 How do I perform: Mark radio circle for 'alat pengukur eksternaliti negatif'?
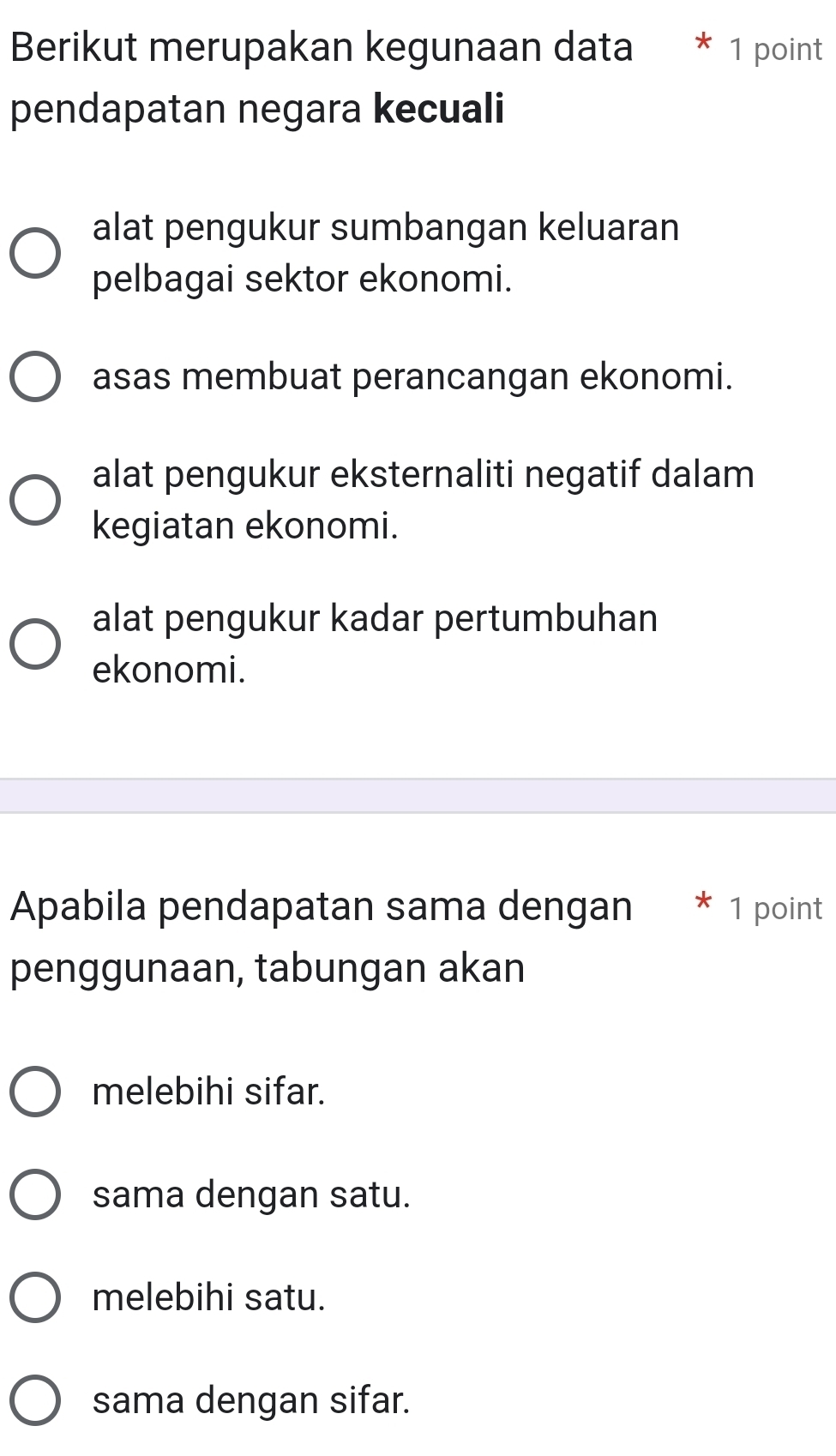[x=35, y=499]
